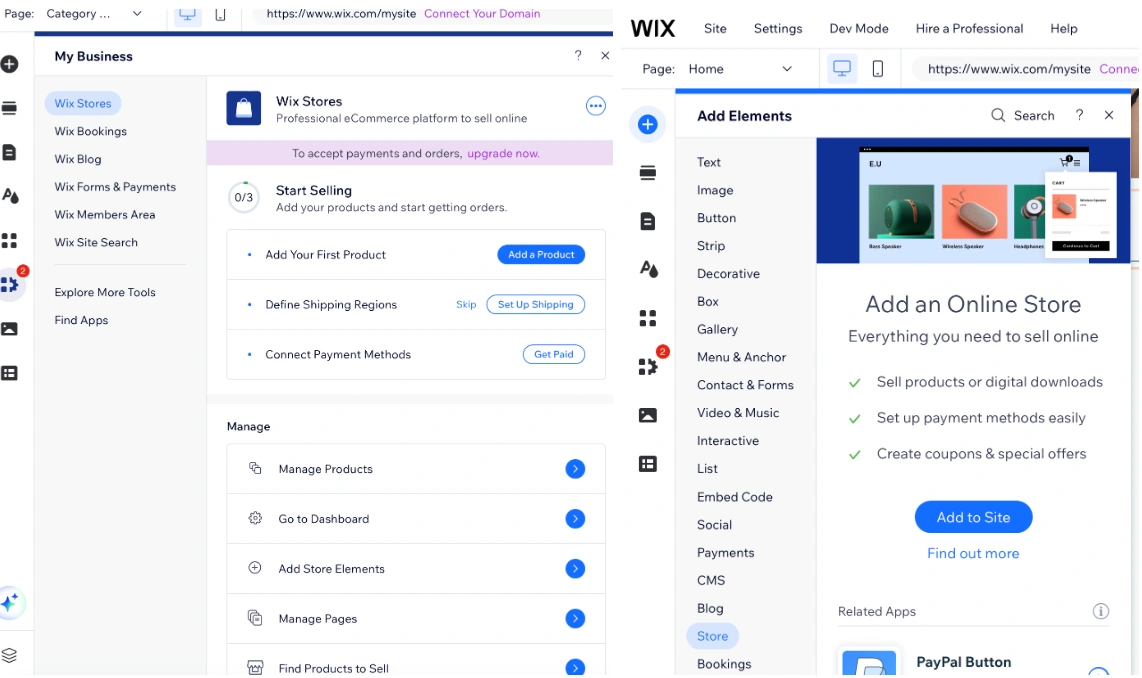Open Layers icon at bottom left
Viewport: 1142px width, 678px height.
click(x=9, y=655)
